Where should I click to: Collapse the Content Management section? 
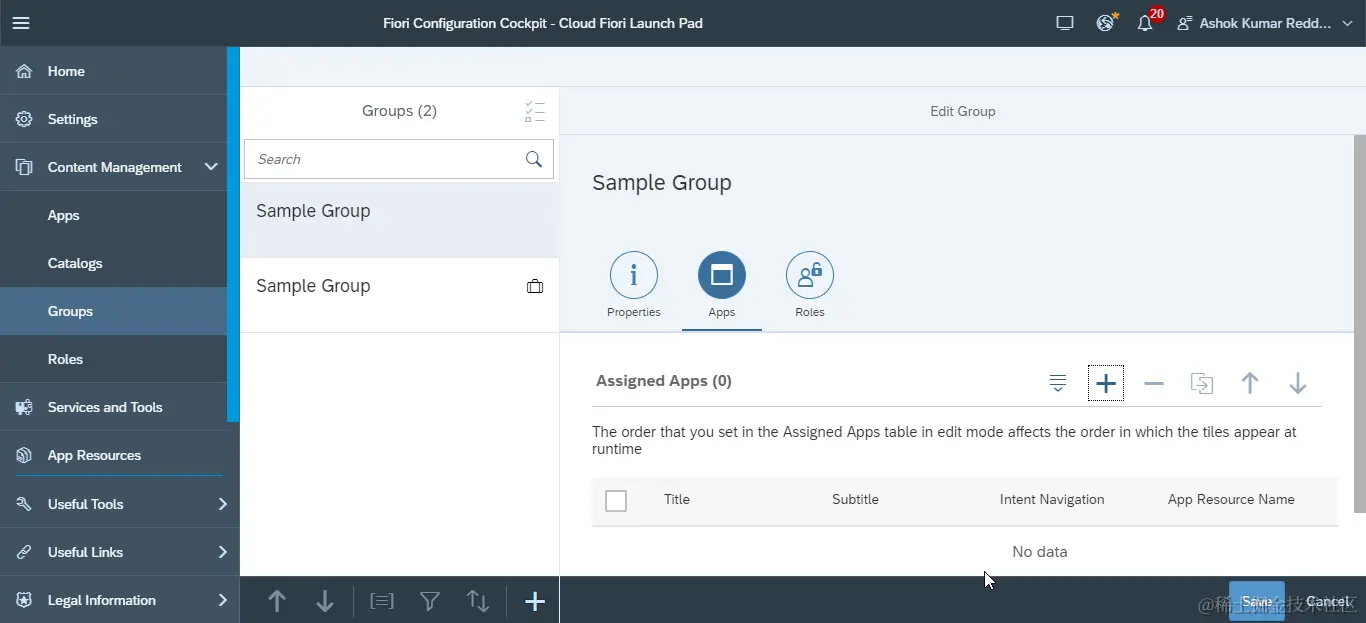click(211, 167)
